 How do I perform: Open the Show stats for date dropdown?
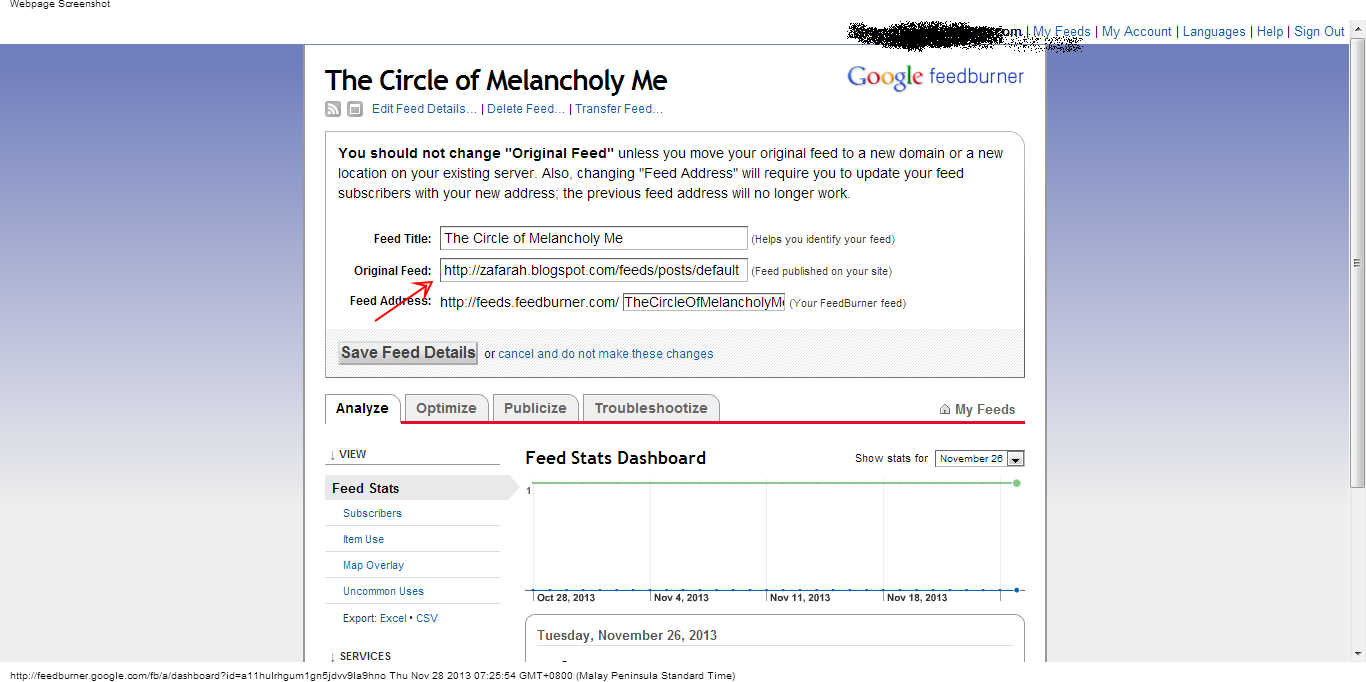pyautogui.click(x=980, y=459)
